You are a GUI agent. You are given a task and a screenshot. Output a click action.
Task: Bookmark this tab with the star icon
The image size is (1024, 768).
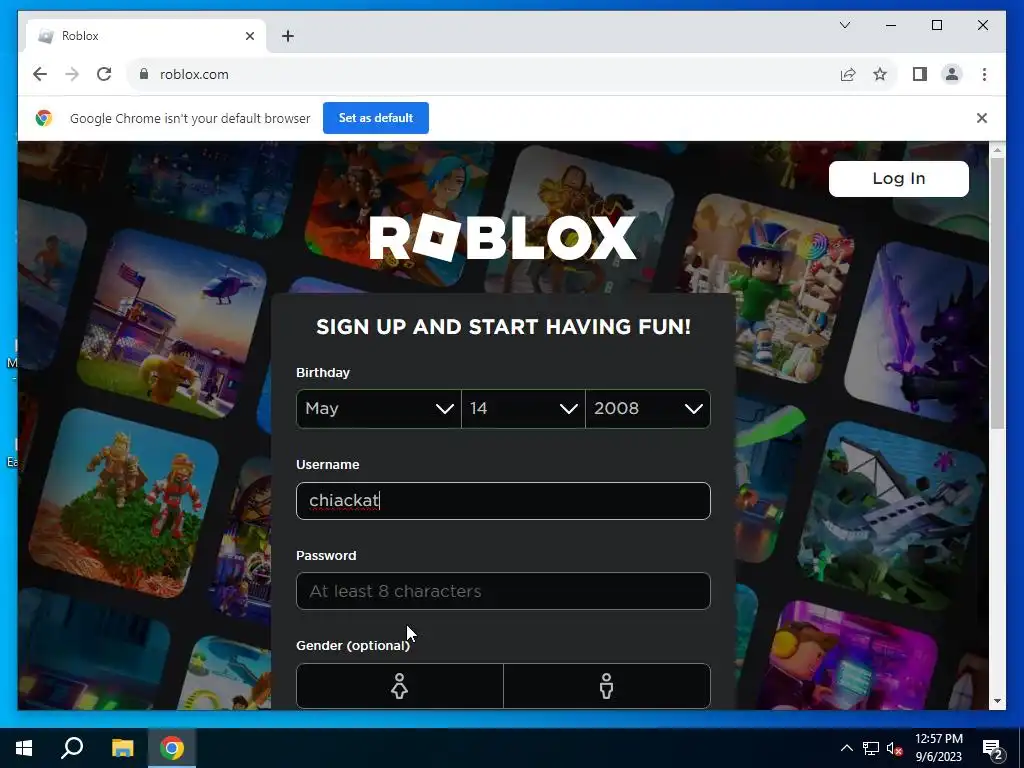[x=880, y=74]
